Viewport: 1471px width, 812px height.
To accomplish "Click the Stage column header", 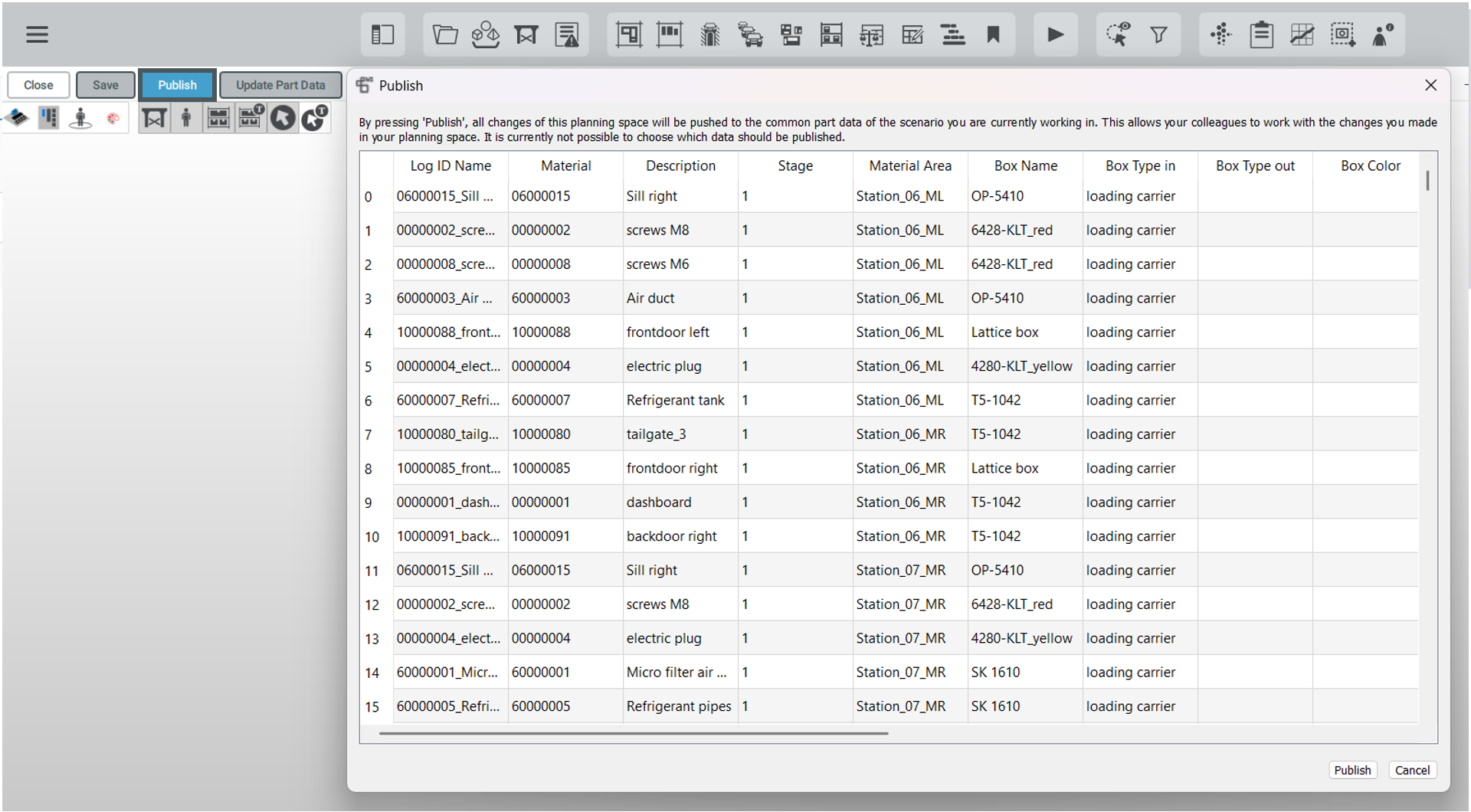I will click(795, 165).
